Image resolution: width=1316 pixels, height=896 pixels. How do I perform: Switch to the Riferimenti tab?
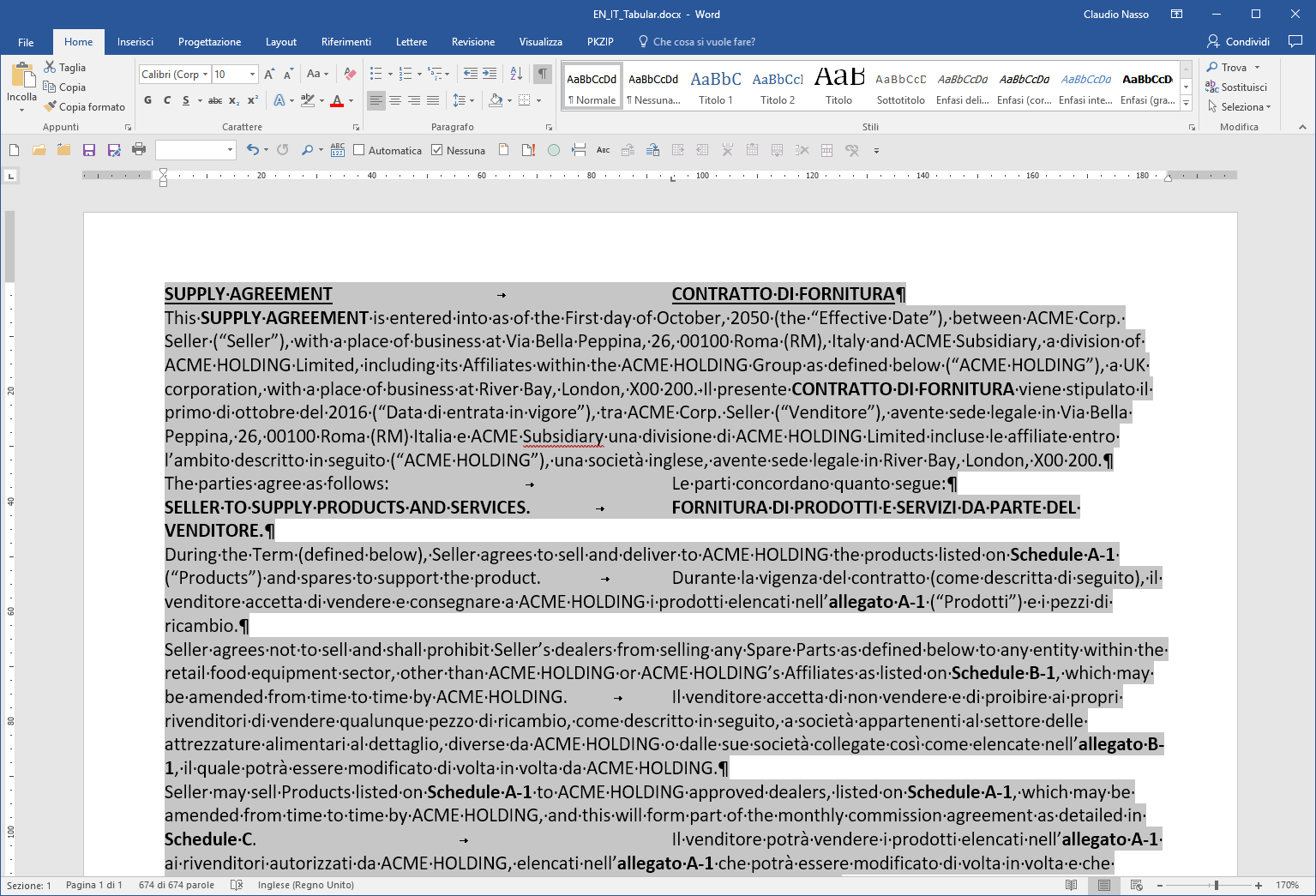(x=346, y=41)
